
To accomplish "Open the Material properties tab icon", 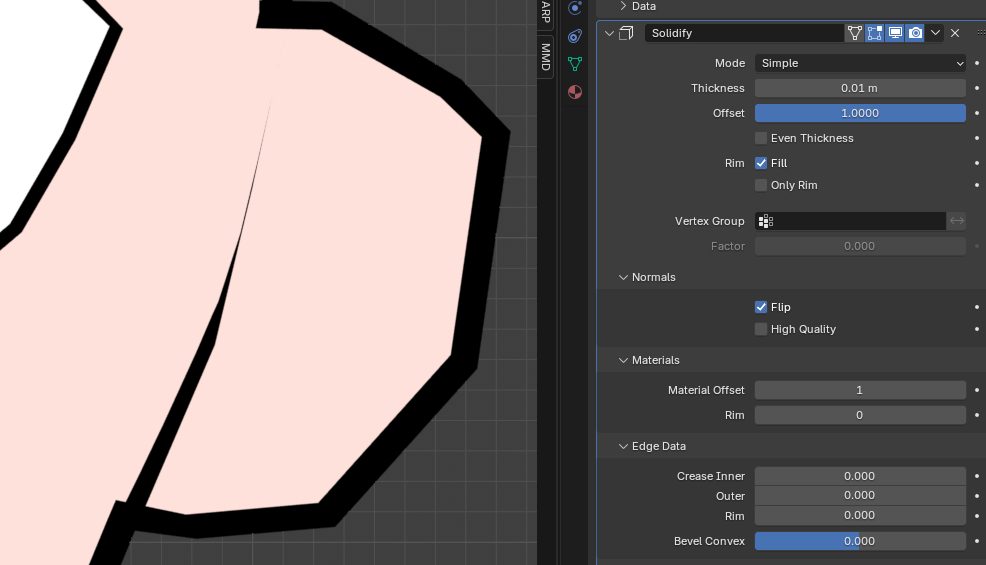I will pyautogui.click(x=575, y=92).
